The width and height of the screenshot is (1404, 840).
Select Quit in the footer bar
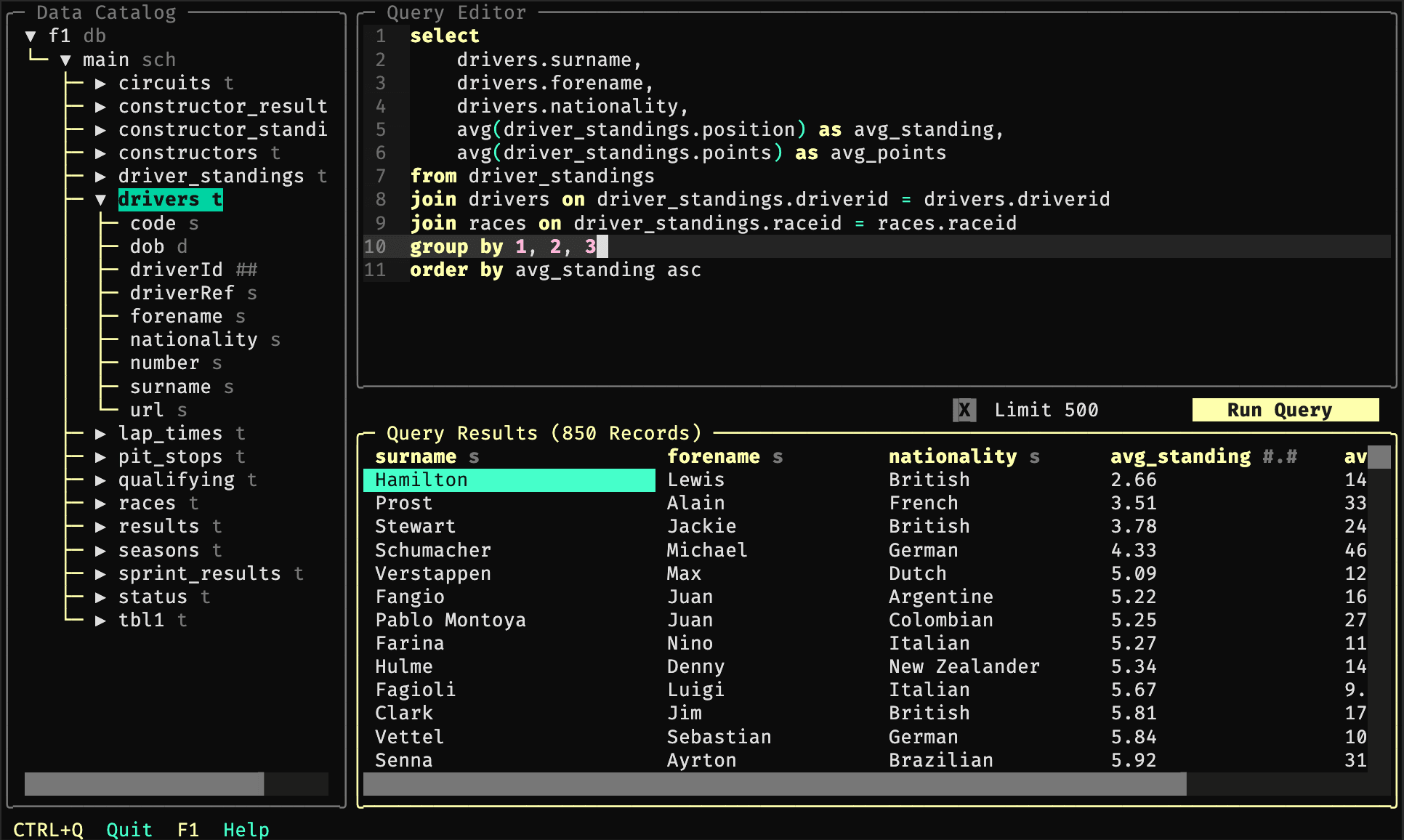click(129, 829)
